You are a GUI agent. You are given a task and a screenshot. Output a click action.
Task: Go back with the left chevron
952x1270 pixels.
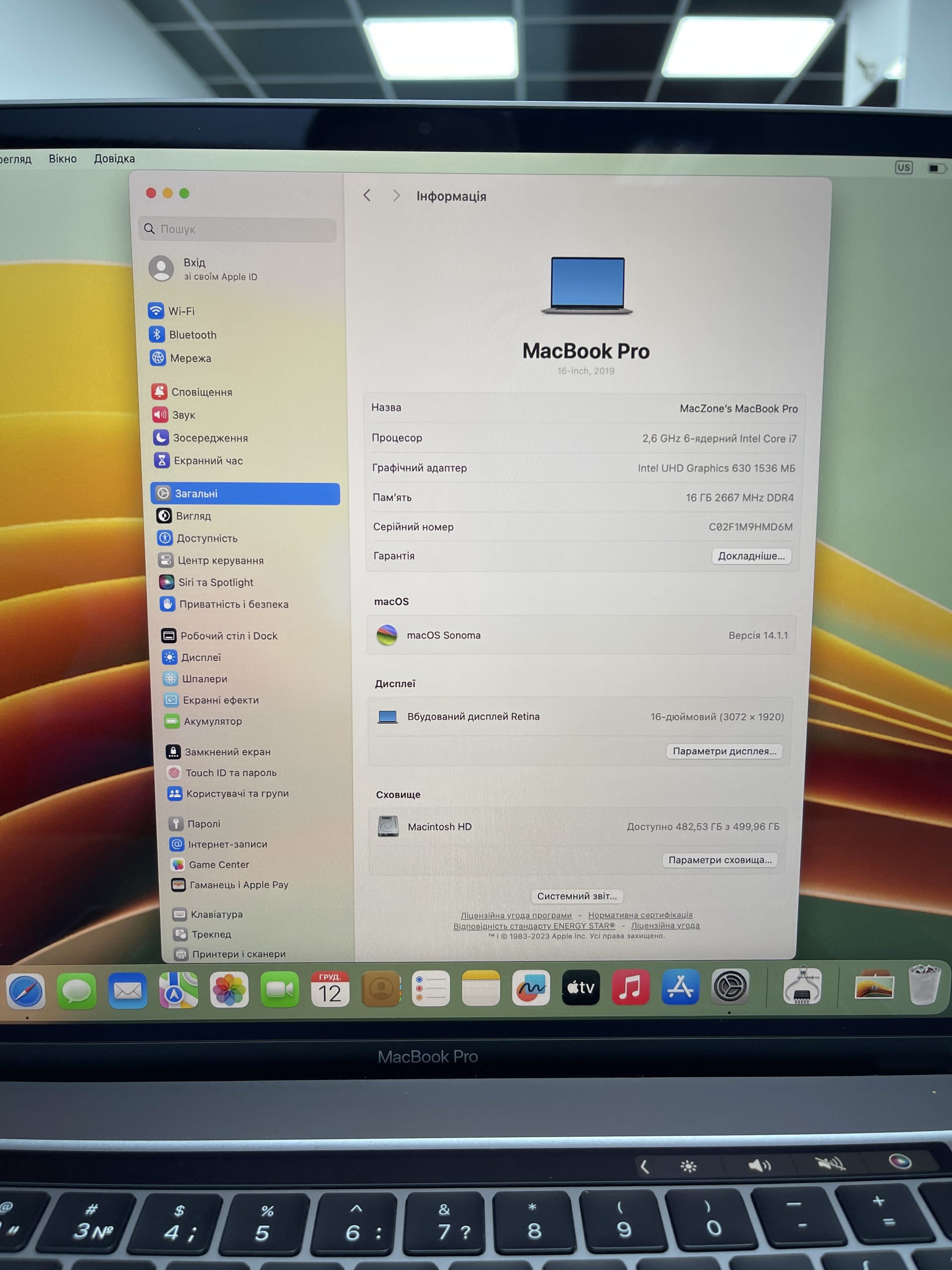click(367, 196)
